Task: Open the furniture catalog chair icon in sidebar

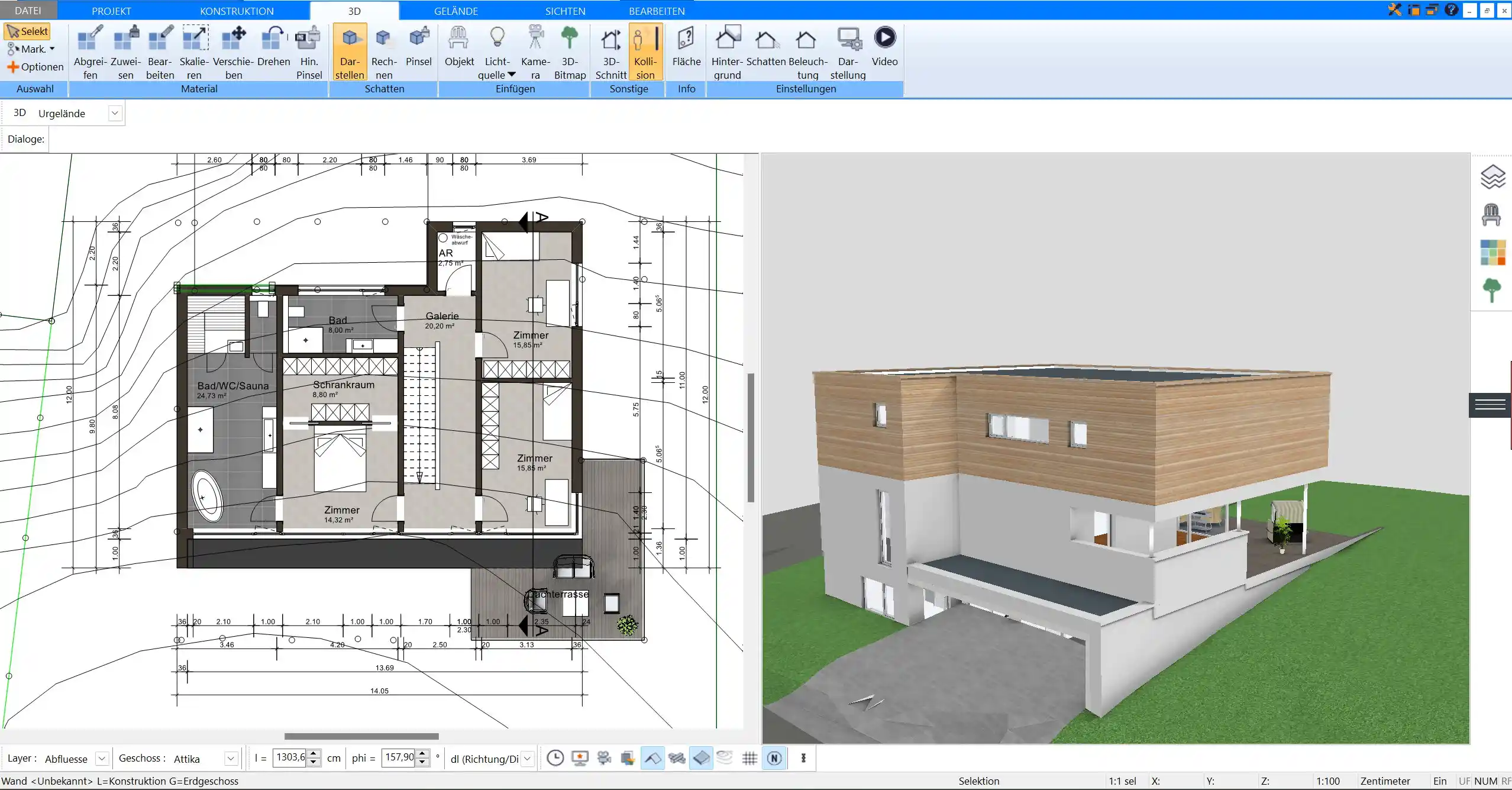Action: (x=1491, y=214)
